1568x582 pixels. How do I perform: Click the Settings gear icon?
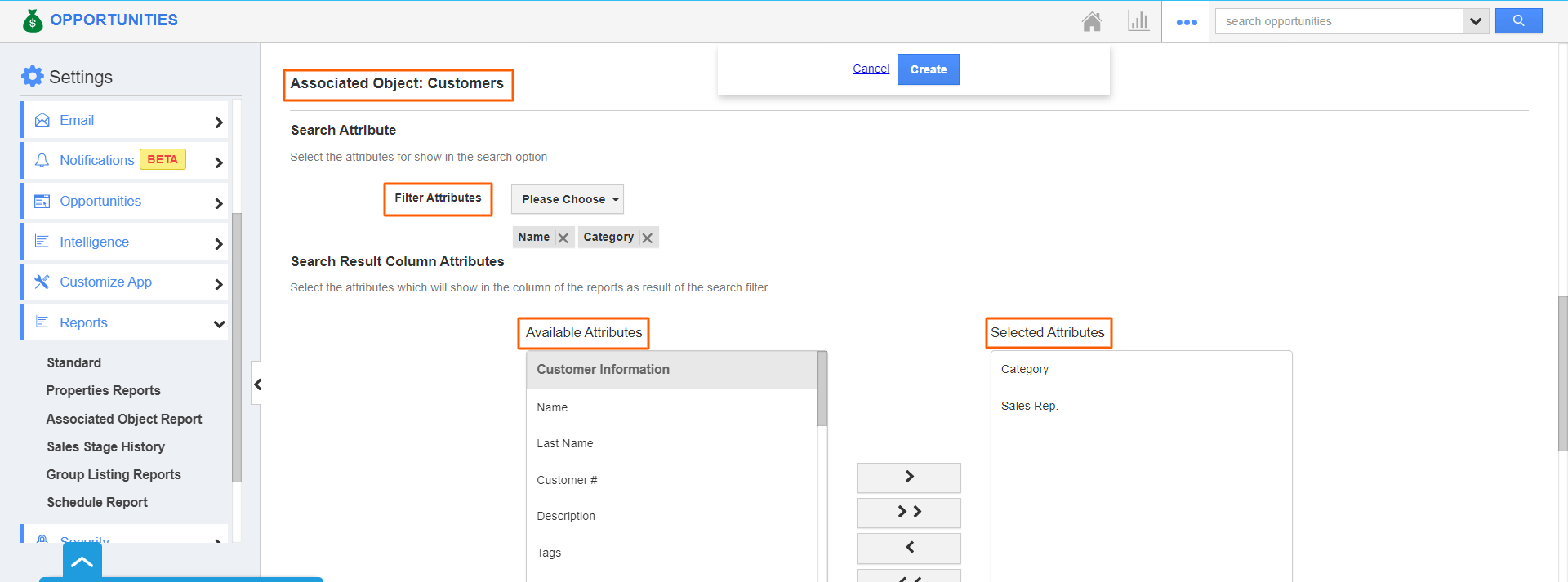tap(33, 77)
